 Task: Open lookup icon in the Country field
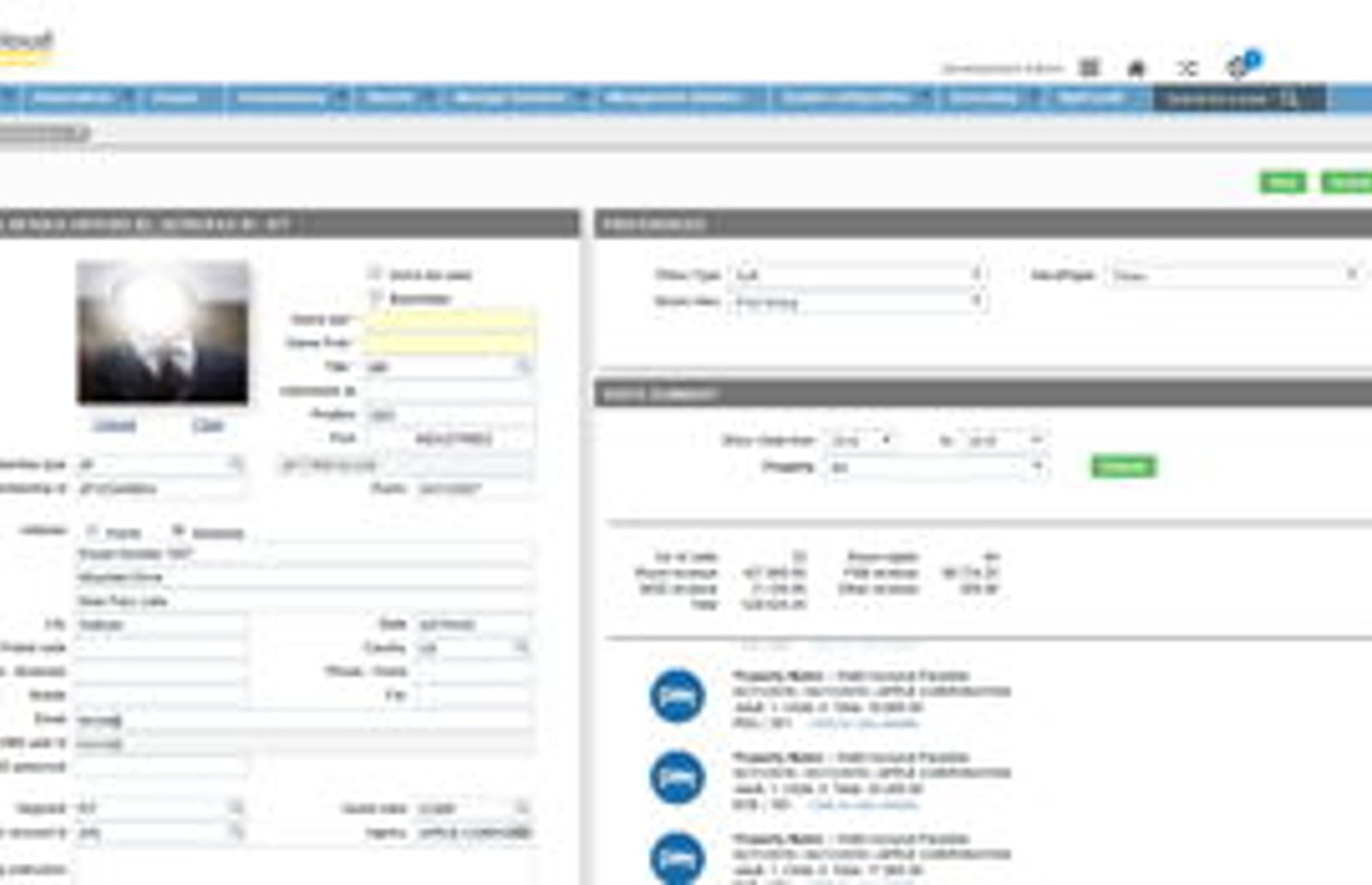tap(521, 647)
